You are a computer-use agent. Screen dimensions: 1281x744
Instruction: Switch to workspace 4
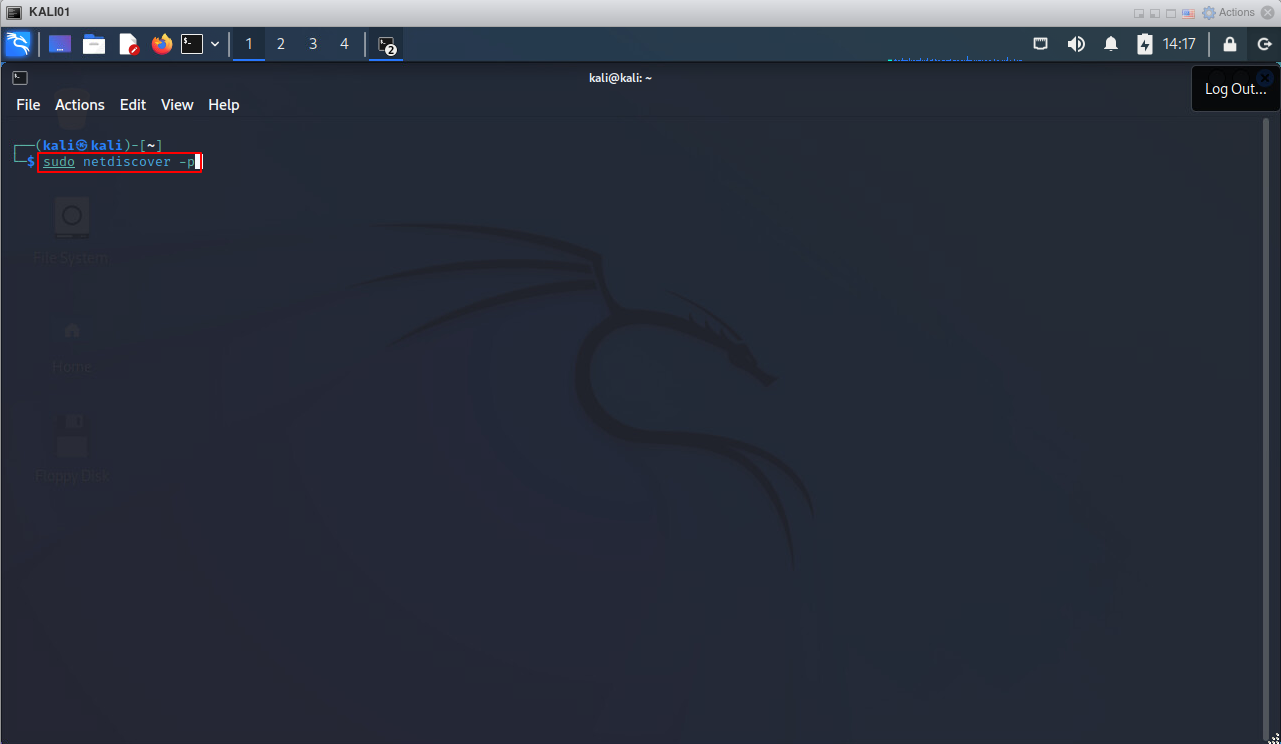tap(345, 44)
